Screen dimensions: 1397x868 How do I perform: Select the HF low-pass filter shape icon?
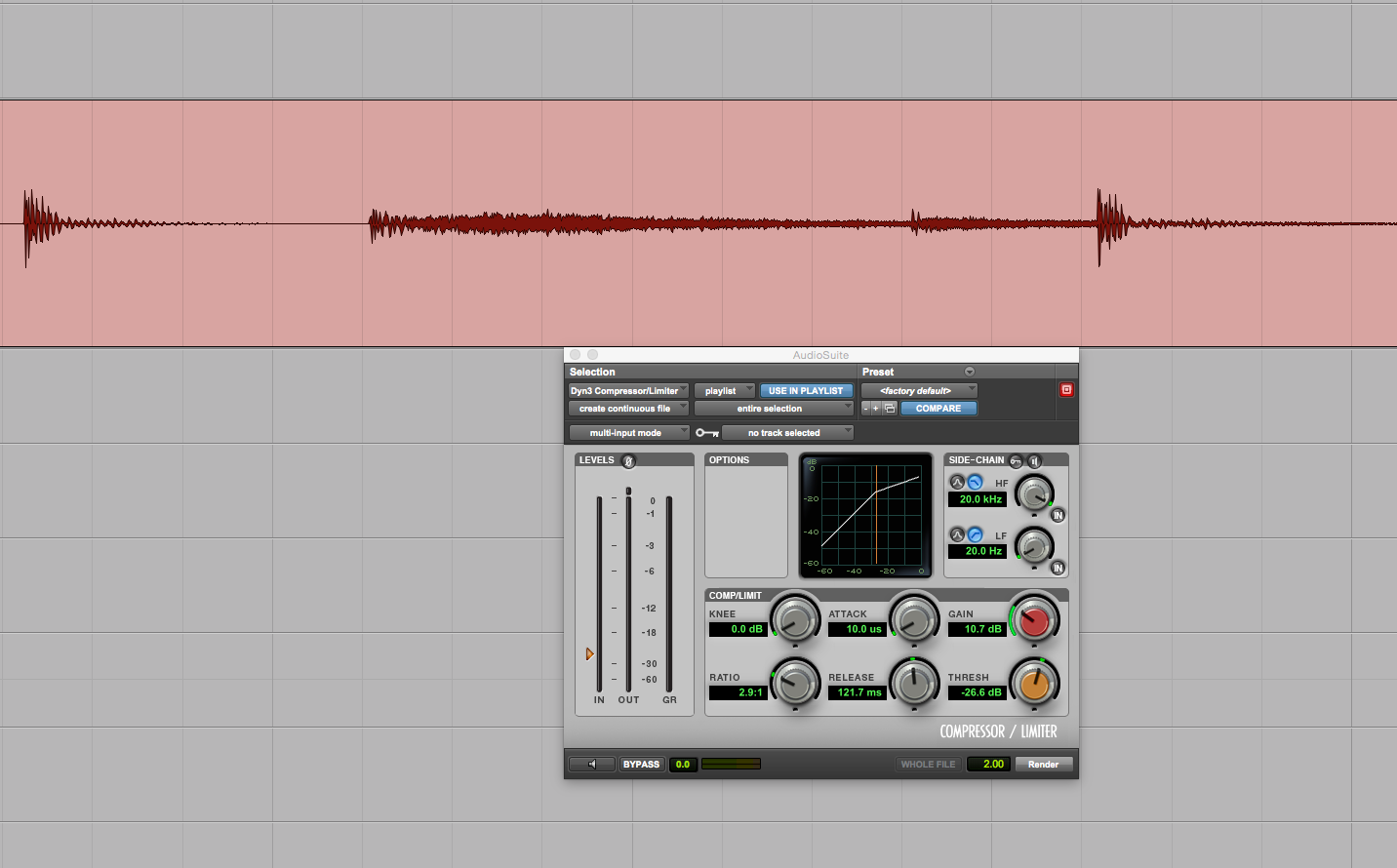point(975,482)
